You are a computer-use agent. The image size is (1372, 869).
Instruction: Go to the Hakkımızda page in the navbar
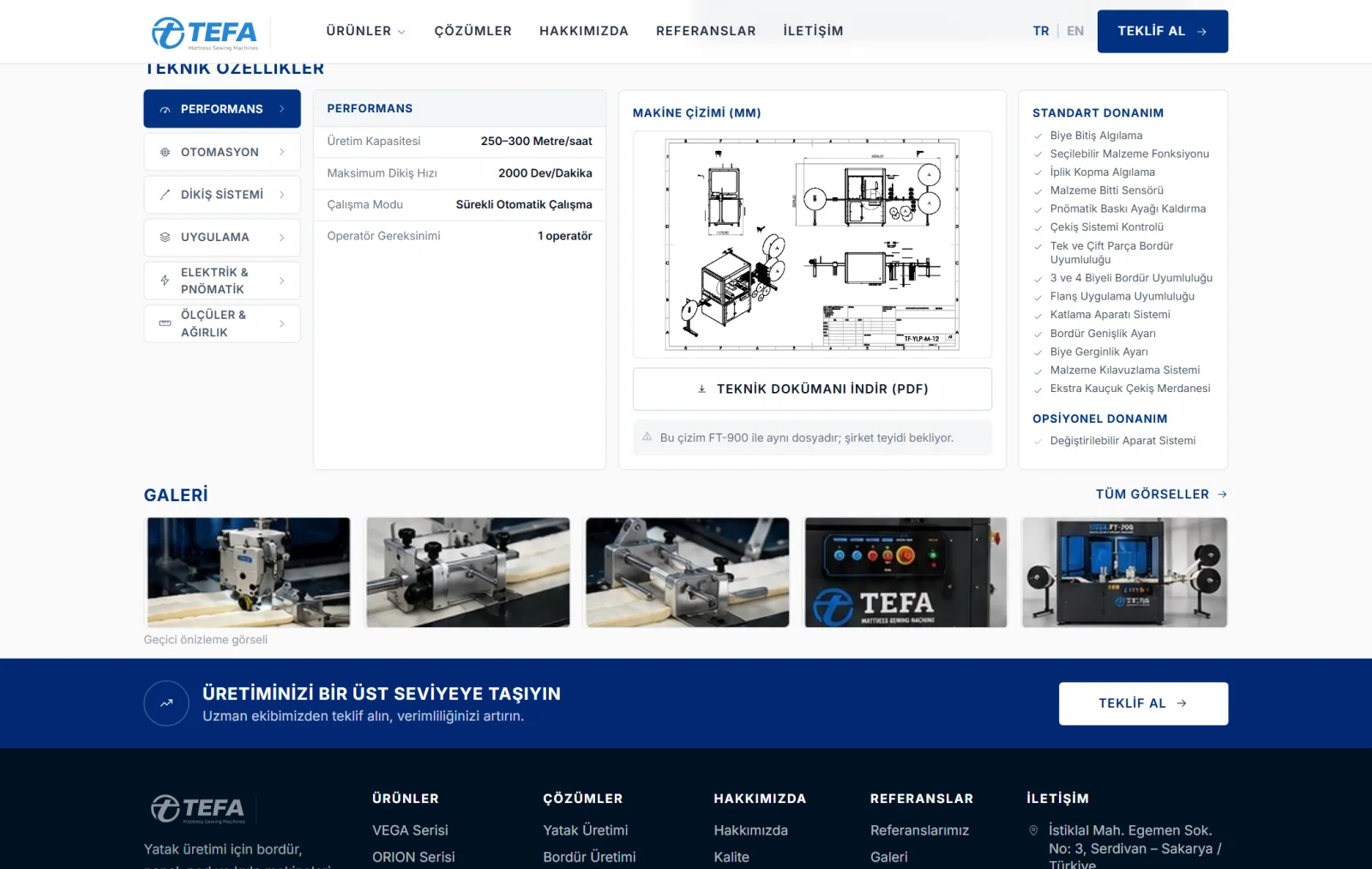point(584,31)
